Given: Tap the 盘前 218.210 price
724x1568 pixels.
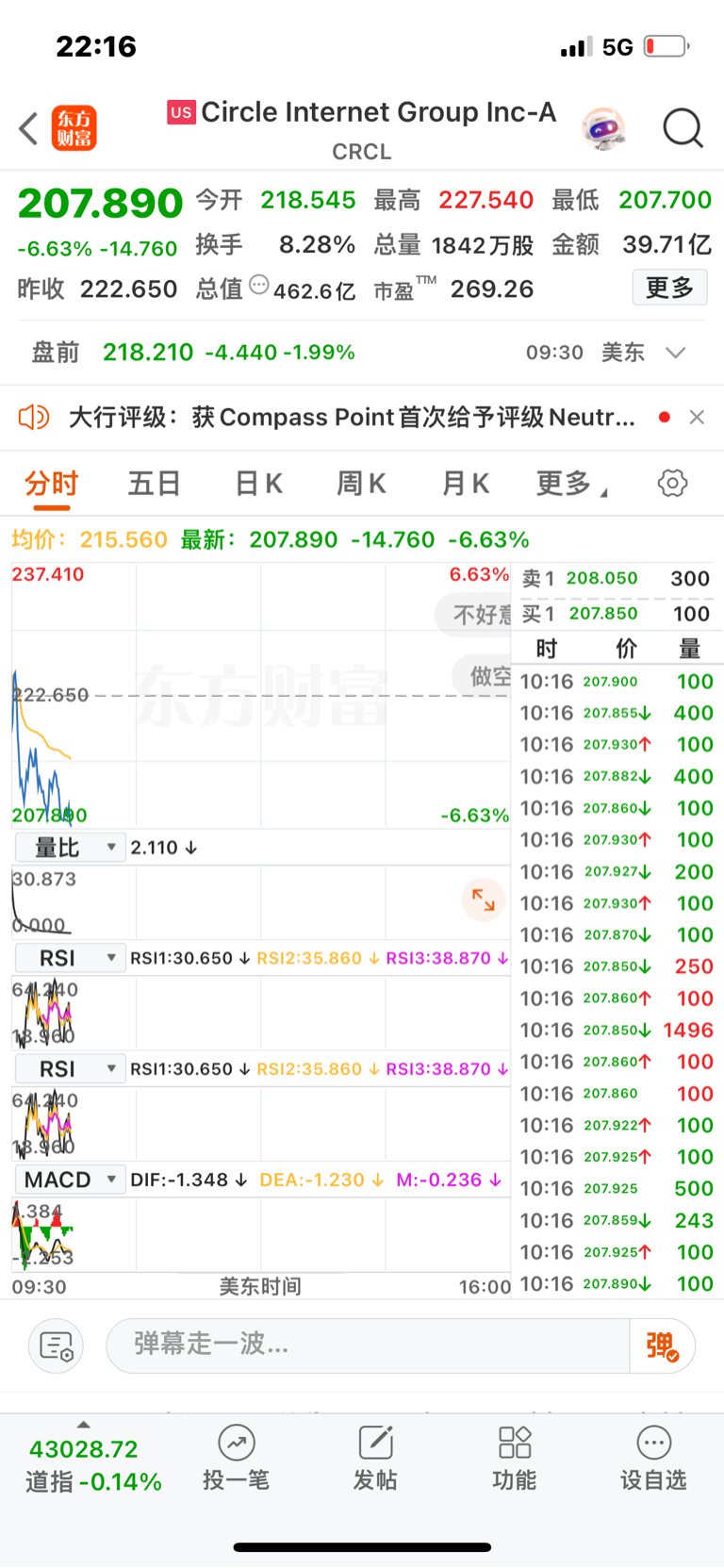Looking at the screenshot, I should click(x=148, y=353).
